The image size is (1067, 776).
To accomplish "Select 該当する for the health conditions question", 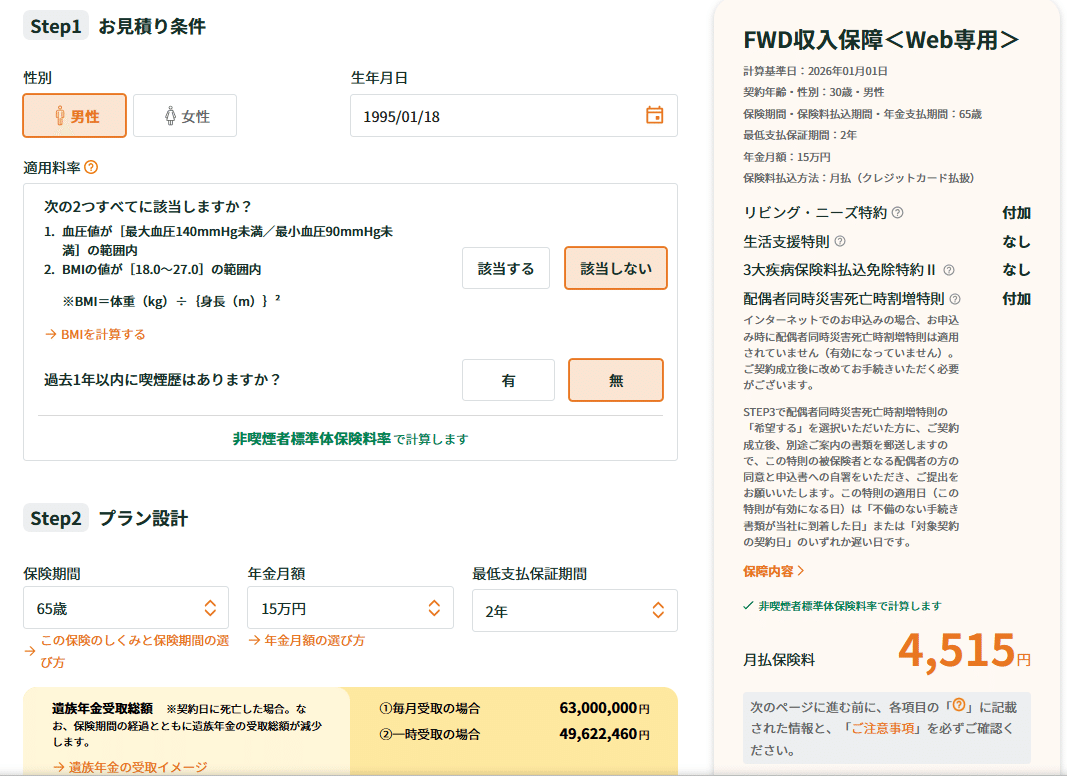I will click(508, 268).
